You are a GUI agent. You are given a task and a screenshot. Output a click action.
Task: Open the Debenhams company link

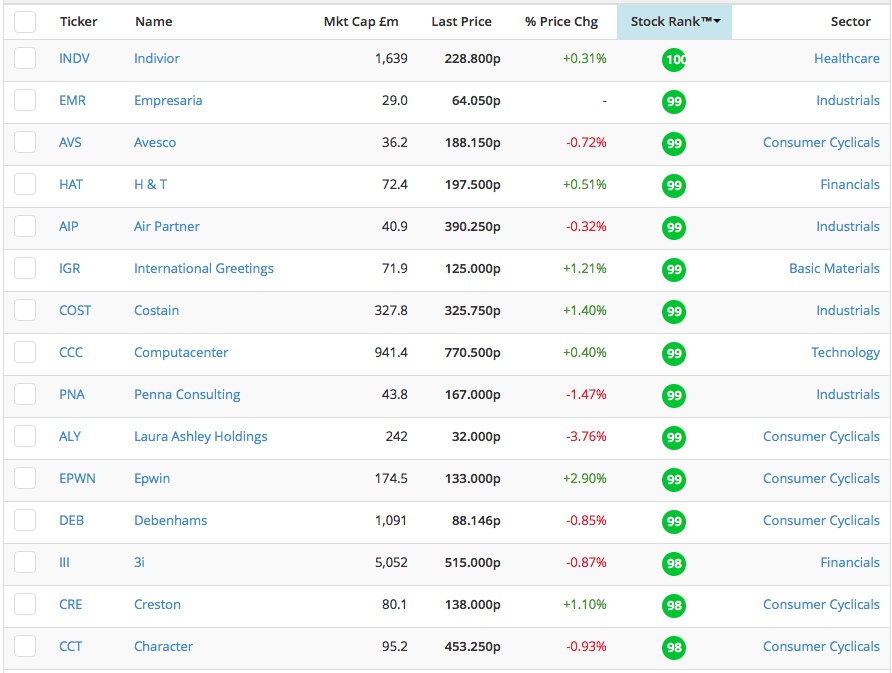(x=170, y=521)
